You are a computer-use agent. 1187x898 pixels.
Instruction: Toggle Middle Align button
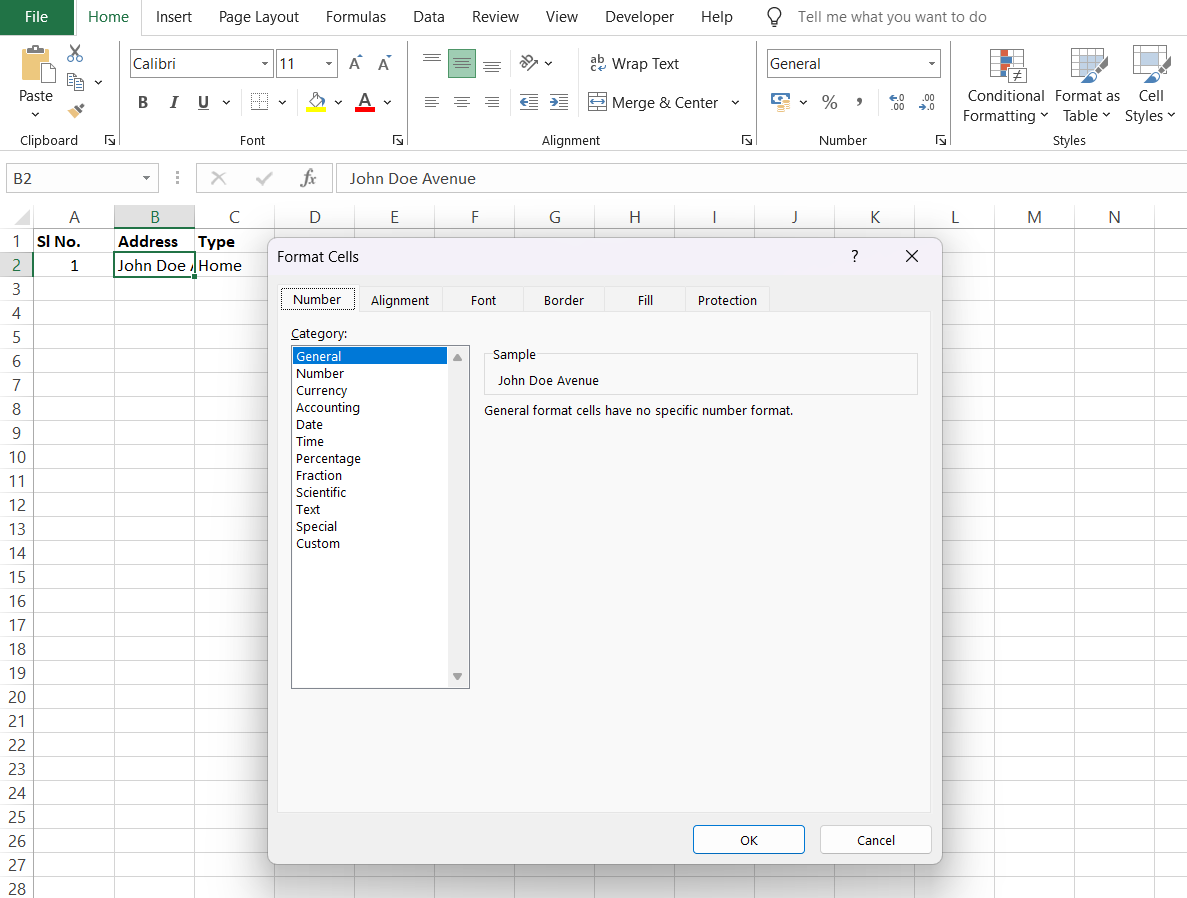pos(462,64)
